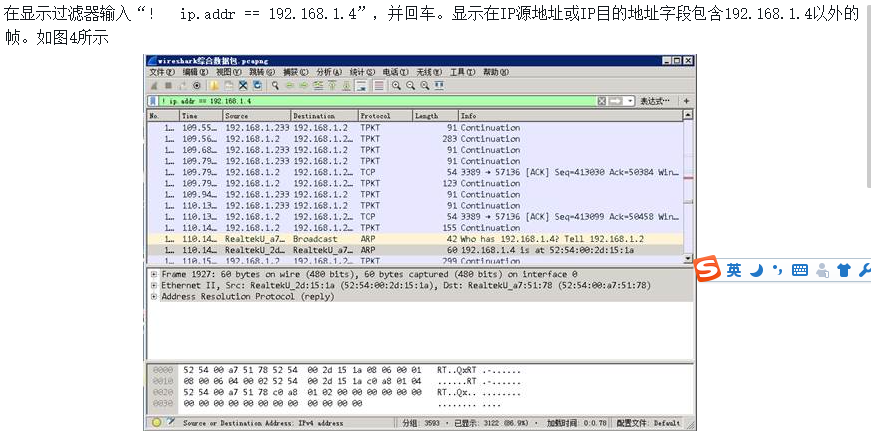The height and width of the screenshot is (437, 871).
Task: Open the 工具 menu
Action: click(462, 72)
